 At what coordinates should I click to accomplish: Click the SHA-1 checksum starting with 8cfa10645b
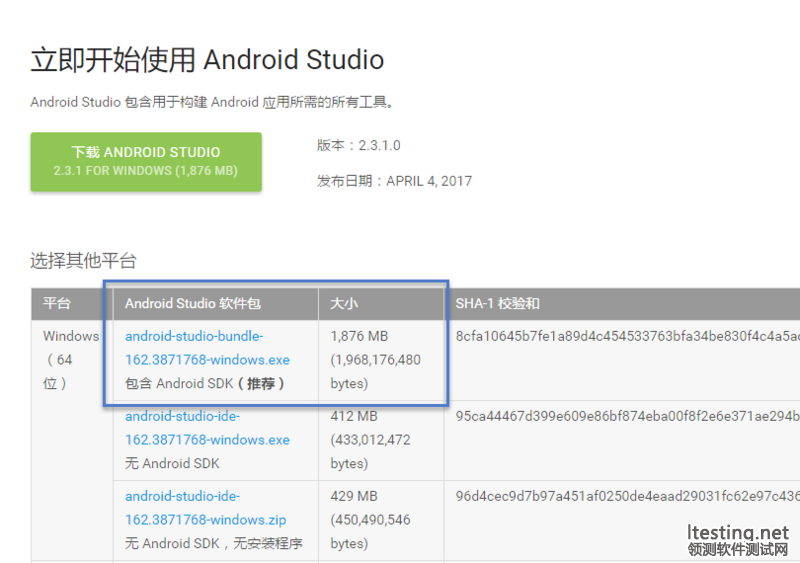(628, 336)
